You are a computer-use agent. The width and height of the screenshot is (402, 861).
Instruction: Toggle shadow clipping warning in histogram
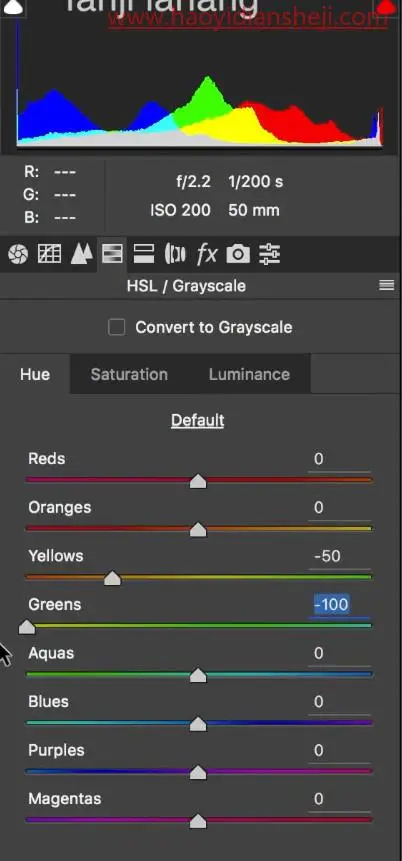tap(12, 7)
